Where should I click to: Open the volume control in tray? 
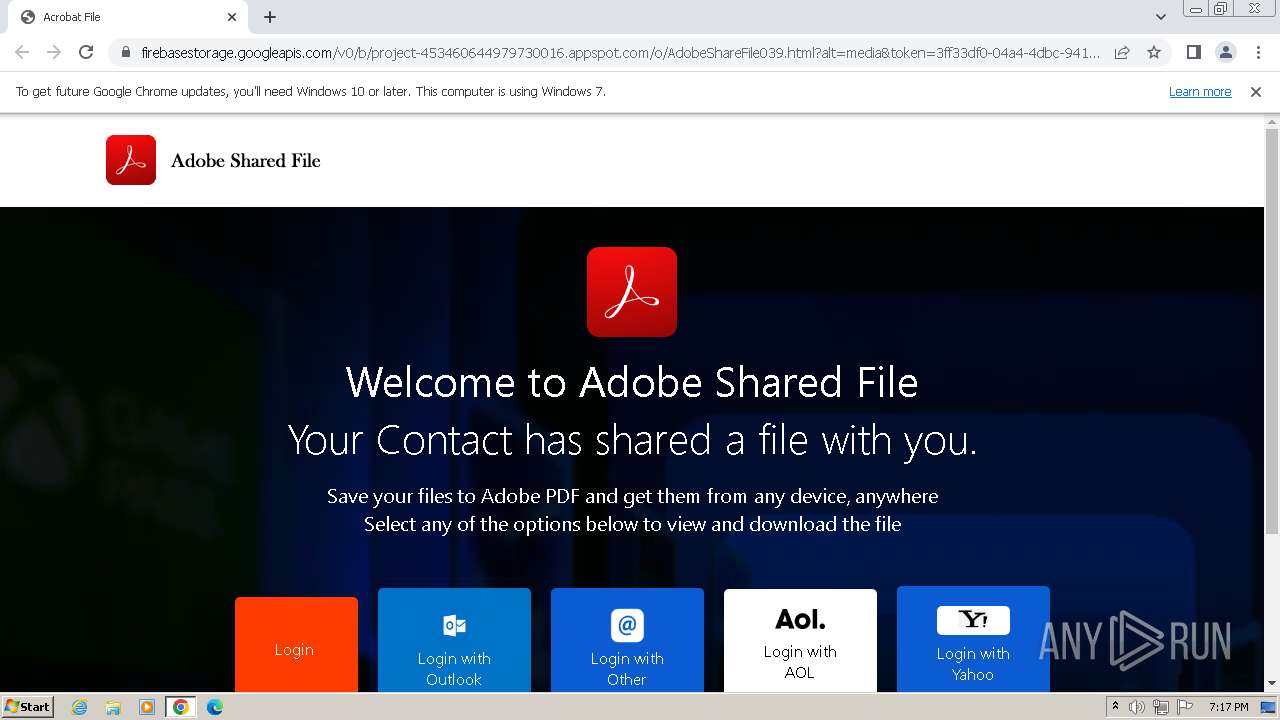[x=1137, y=707]
